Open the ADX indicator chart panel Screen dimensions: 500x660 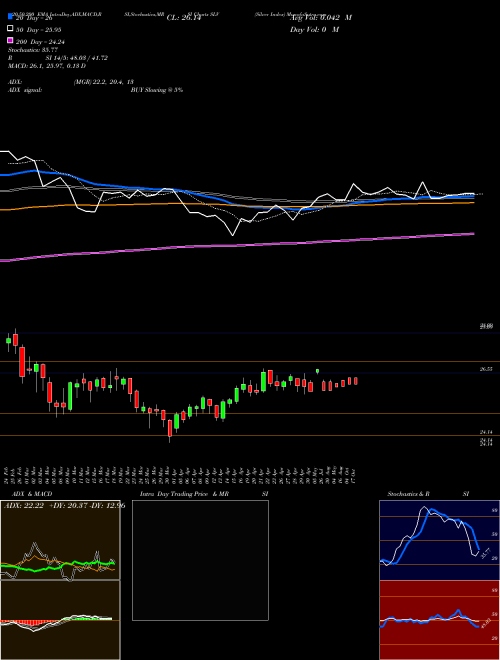[60, 540]
